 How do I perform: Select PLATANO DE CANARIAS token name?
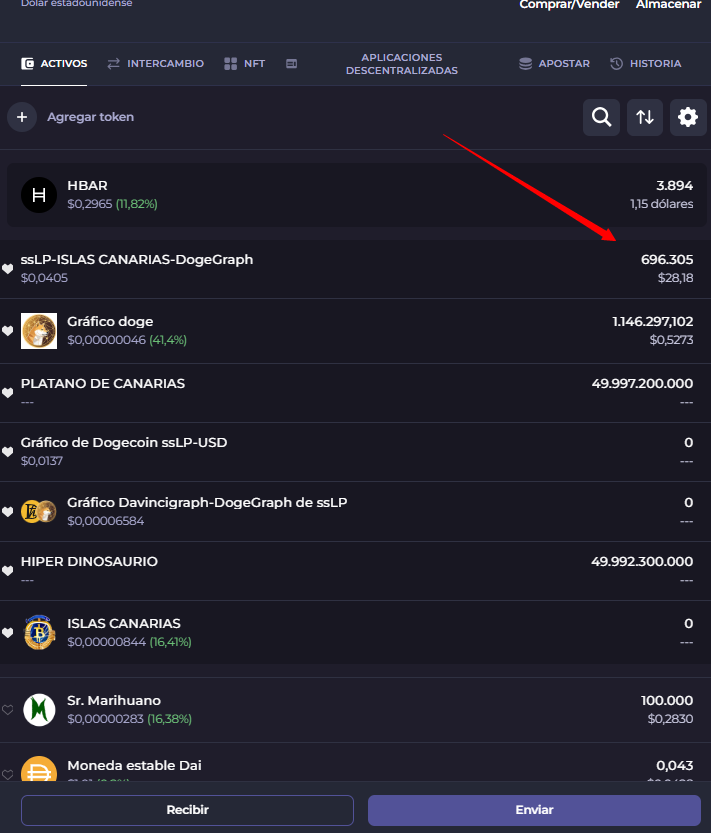coord(103,384)
